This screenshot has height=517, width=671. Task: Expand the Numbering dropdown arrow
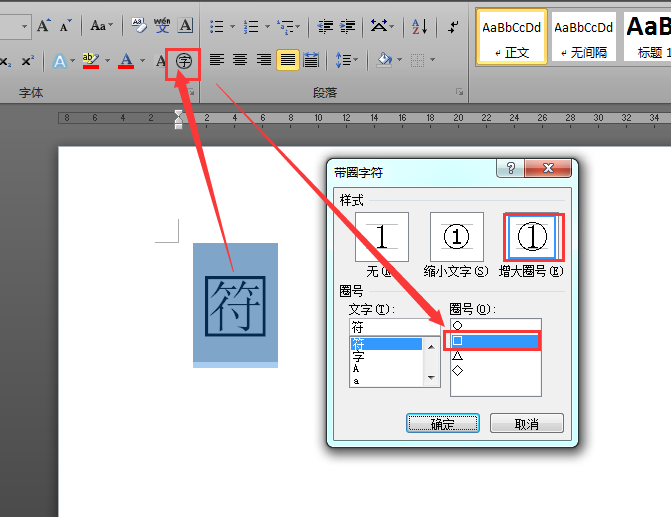tap(267, 27)
